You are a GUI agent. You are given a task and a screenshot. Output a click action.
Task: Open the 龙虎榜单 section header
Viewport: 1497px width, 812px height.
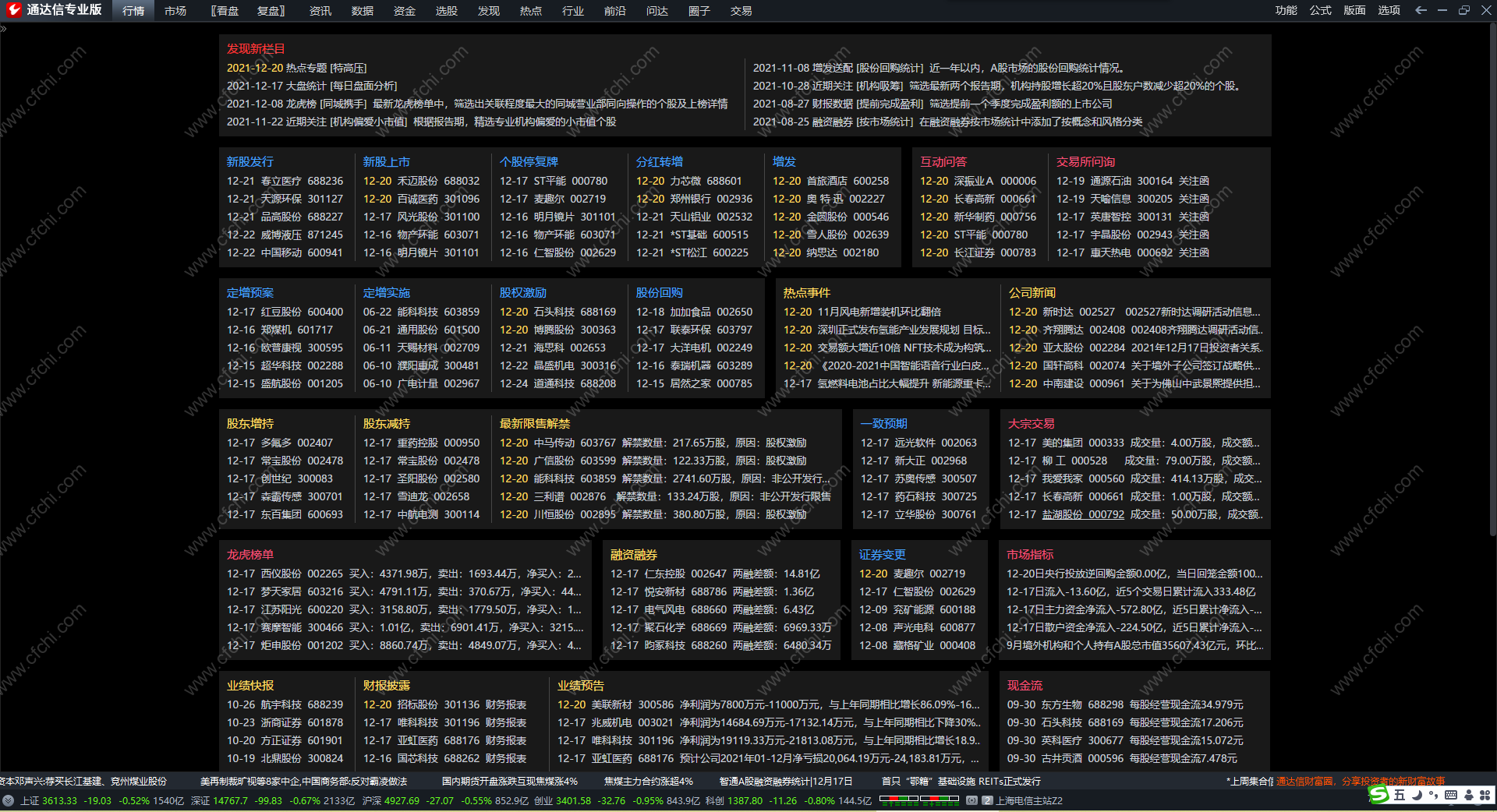pyautogui.click(x=250, y=555)
